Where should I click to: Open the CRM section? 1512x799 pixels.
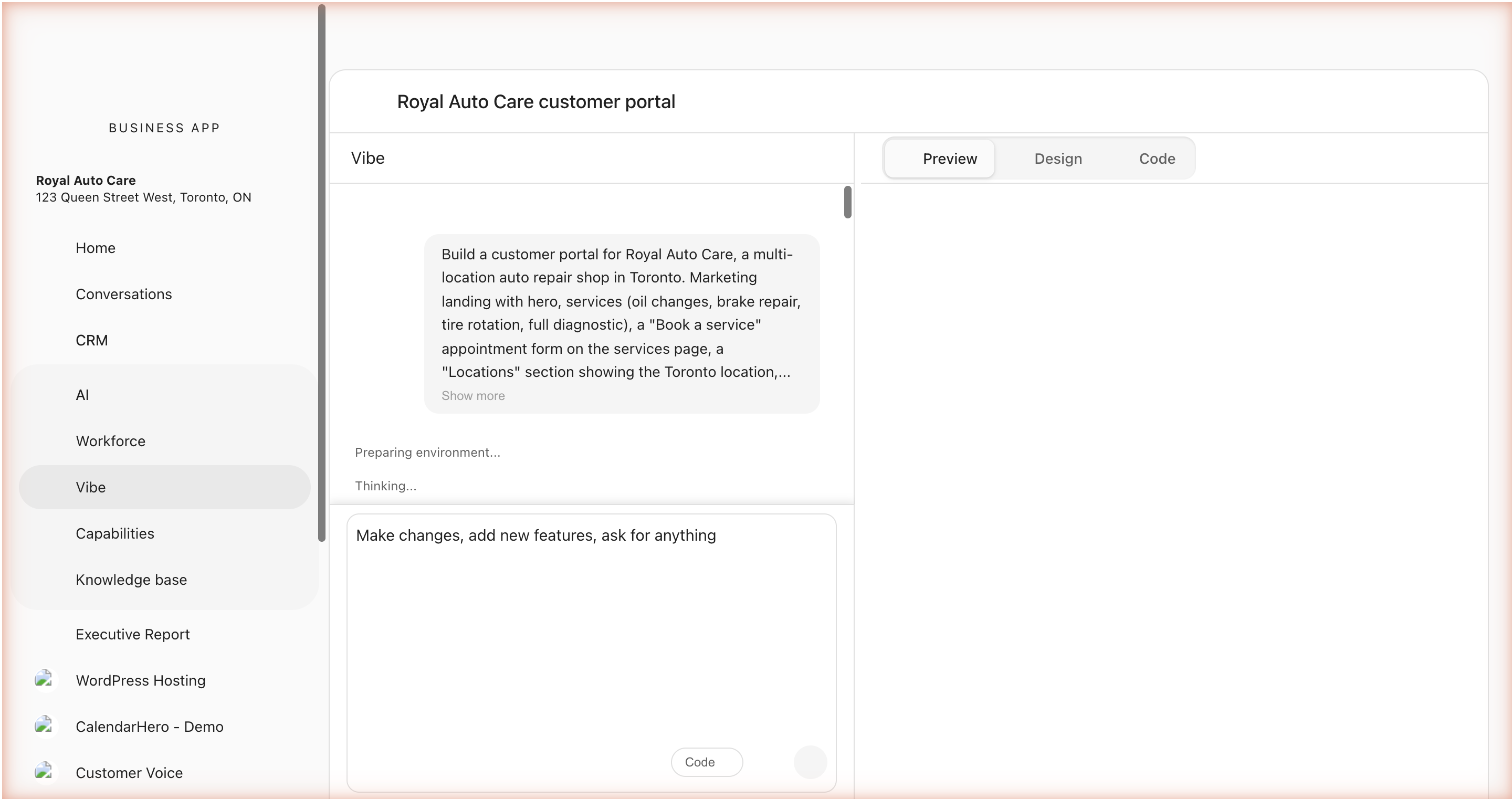[x=91, y=340]
